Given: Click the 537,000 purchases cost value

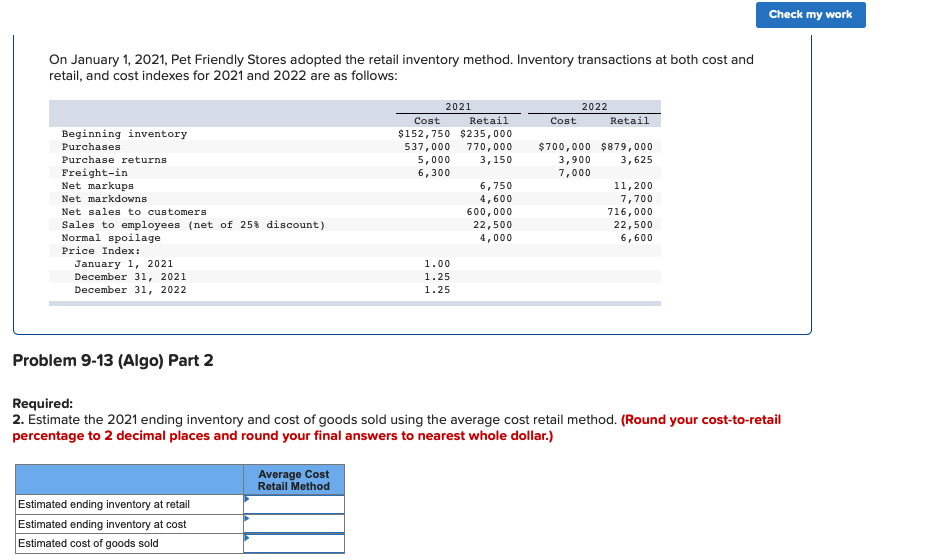Looking at the screenshot, I should 427,147.
